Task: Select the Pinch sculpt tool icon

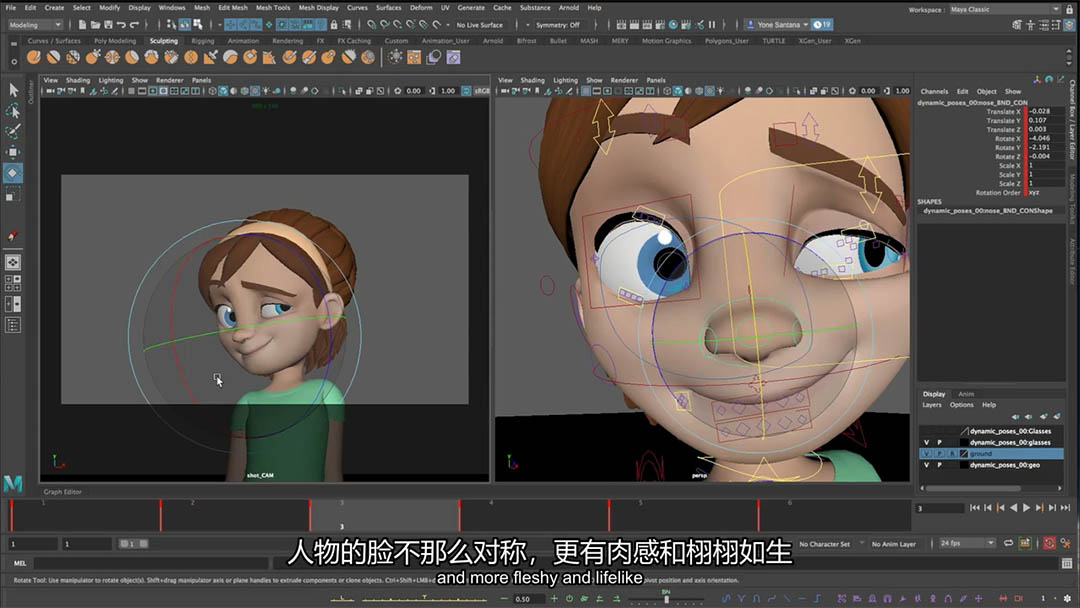Action: (x=112, y=57)
